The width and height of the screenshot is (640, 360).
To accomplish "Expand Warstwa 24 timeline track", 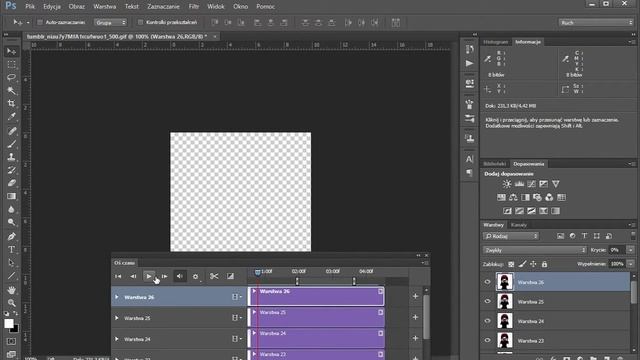I will (117, 339).
